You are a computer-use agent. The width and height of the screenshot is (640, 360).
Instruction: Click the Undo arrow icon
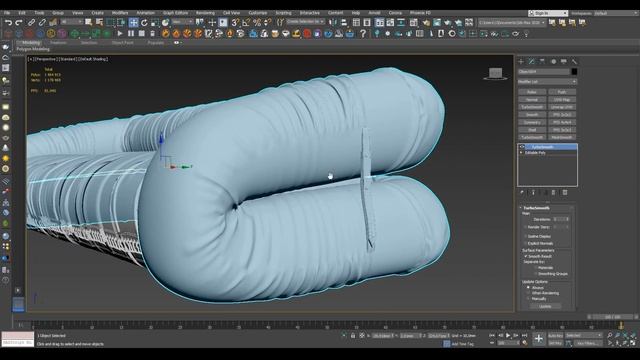8,22
